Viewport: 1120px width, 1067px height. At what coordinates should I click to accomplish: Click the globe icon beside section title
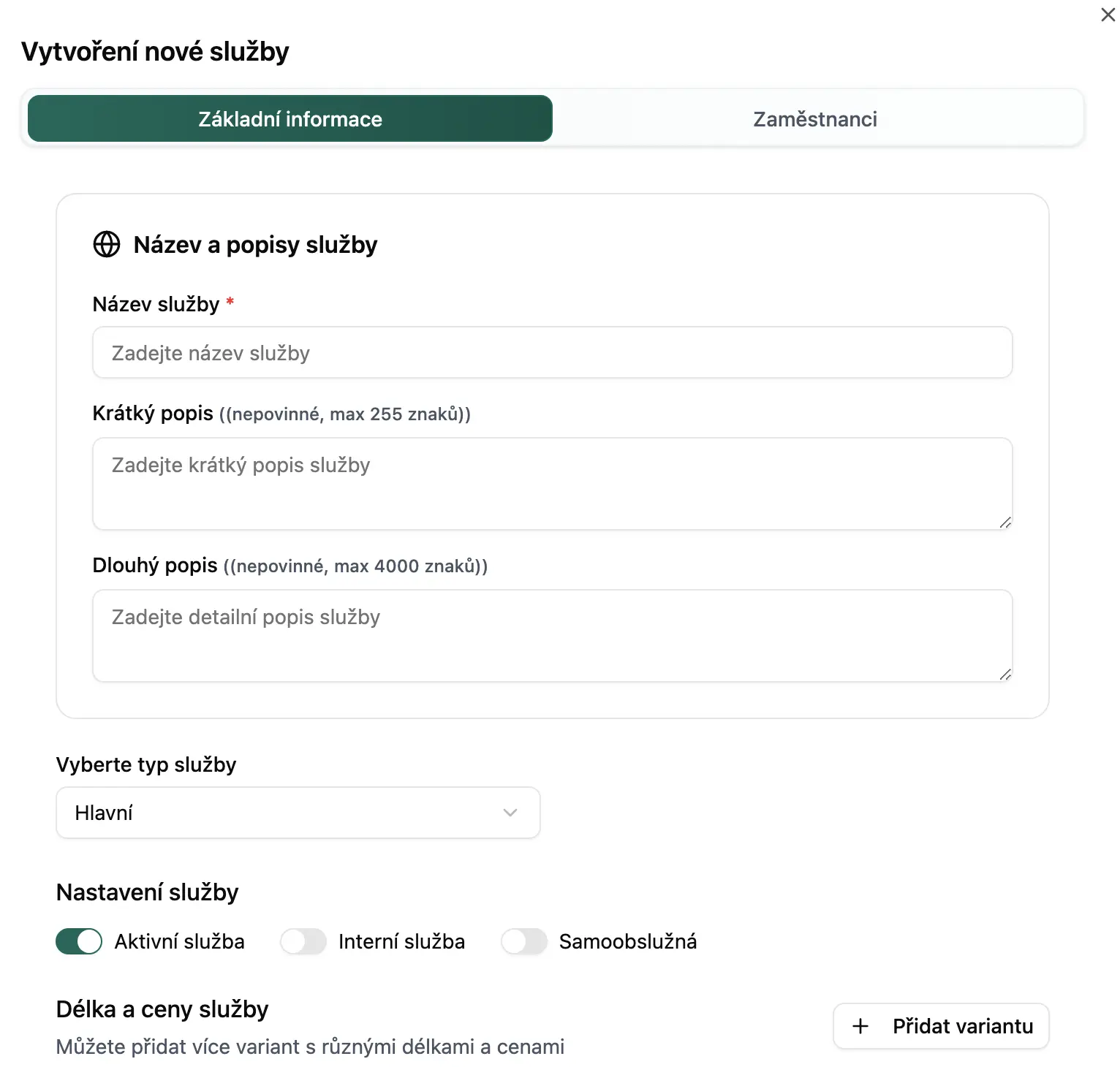coord(107,244)
